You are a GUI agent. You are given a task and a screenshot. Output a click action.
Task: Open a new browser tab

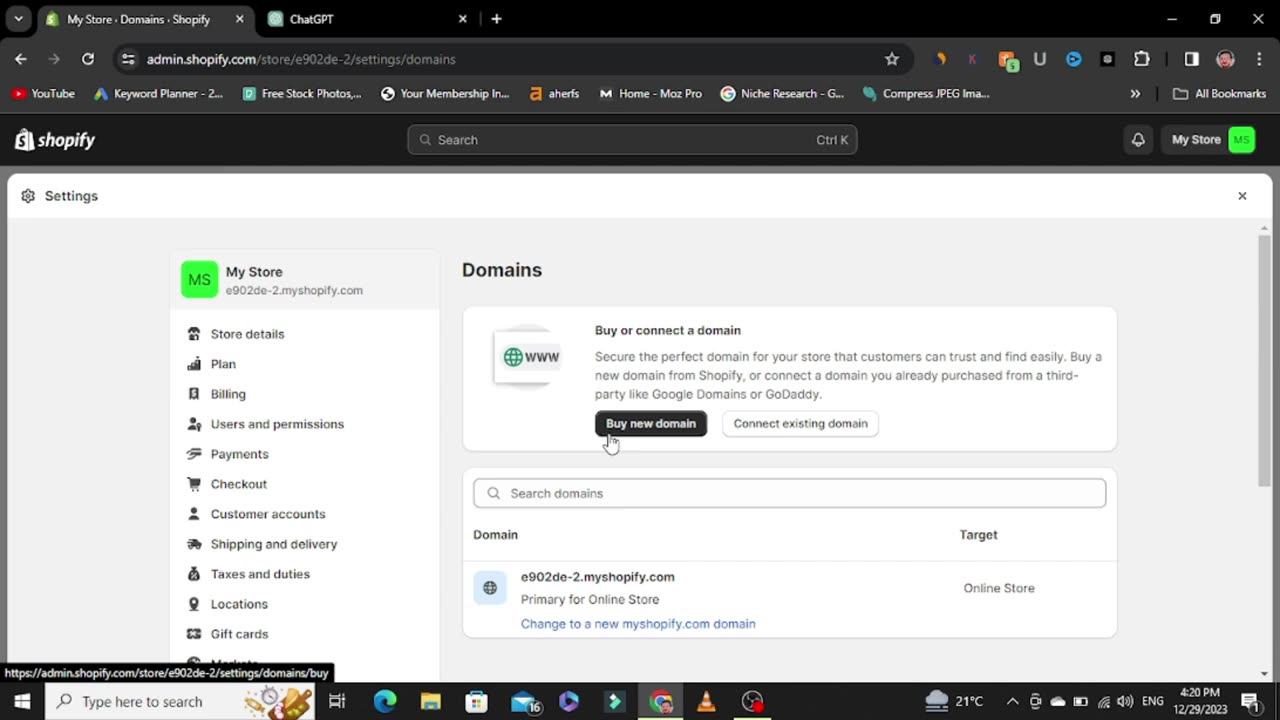pyautogui.click(x=496, y=19)
